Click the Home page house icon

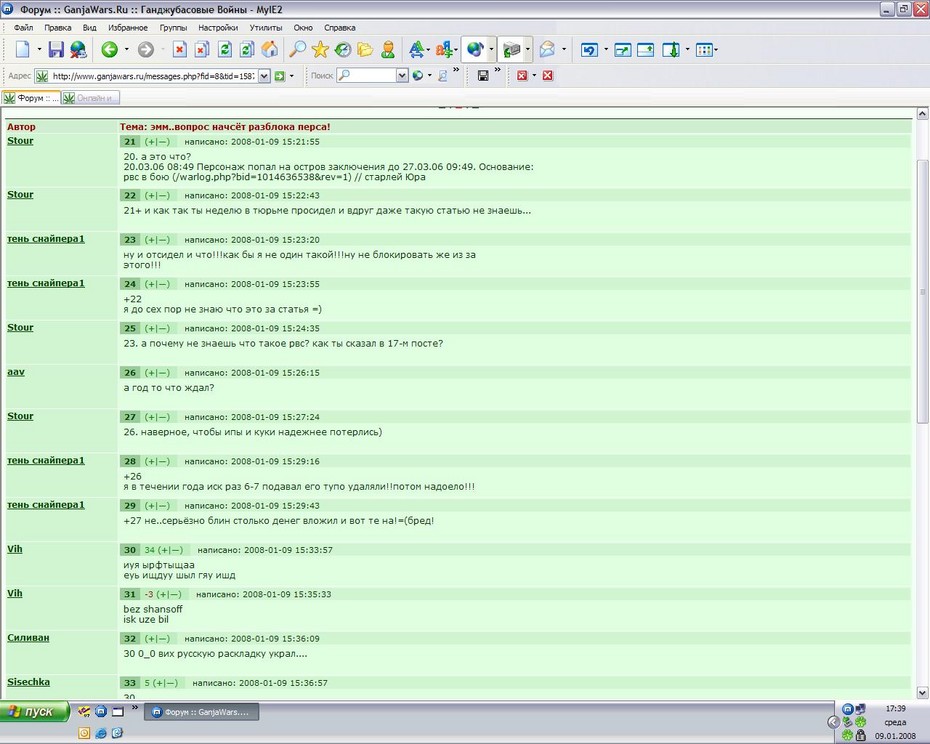(x=269, y=49)
